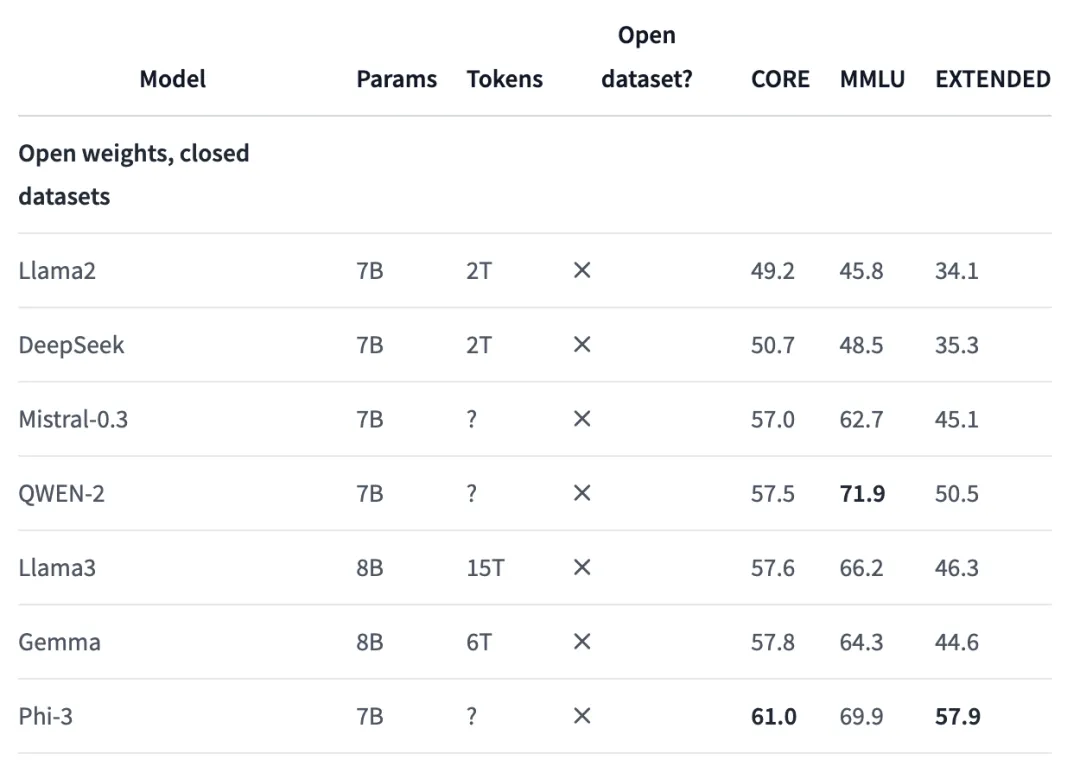Viewport: 1080px width, 779px height.
Task: Click the X mark in the Gemma row
Action: (x=582, y=642)
